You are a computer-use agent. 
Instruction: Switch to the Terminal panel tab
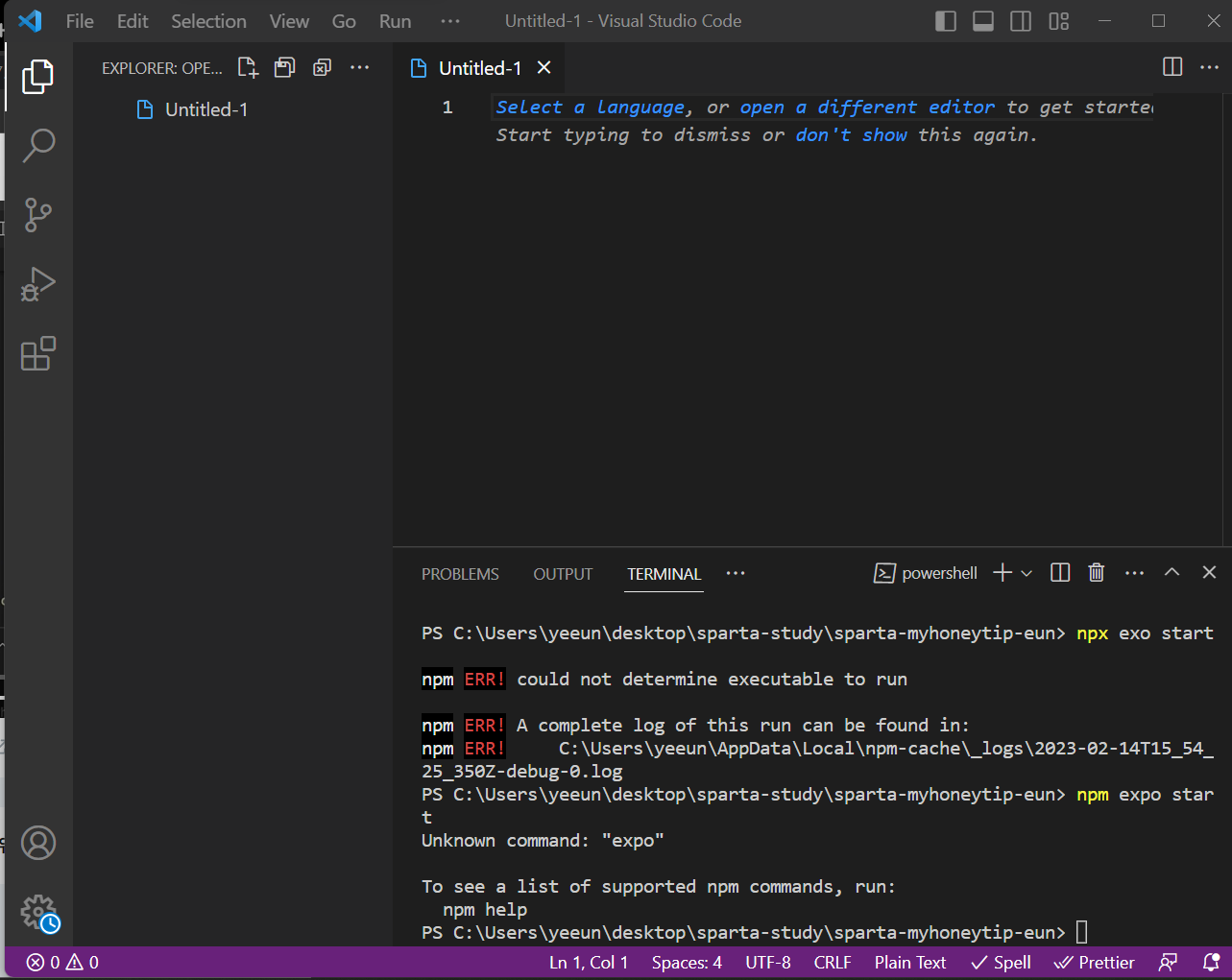click(664, 574)
